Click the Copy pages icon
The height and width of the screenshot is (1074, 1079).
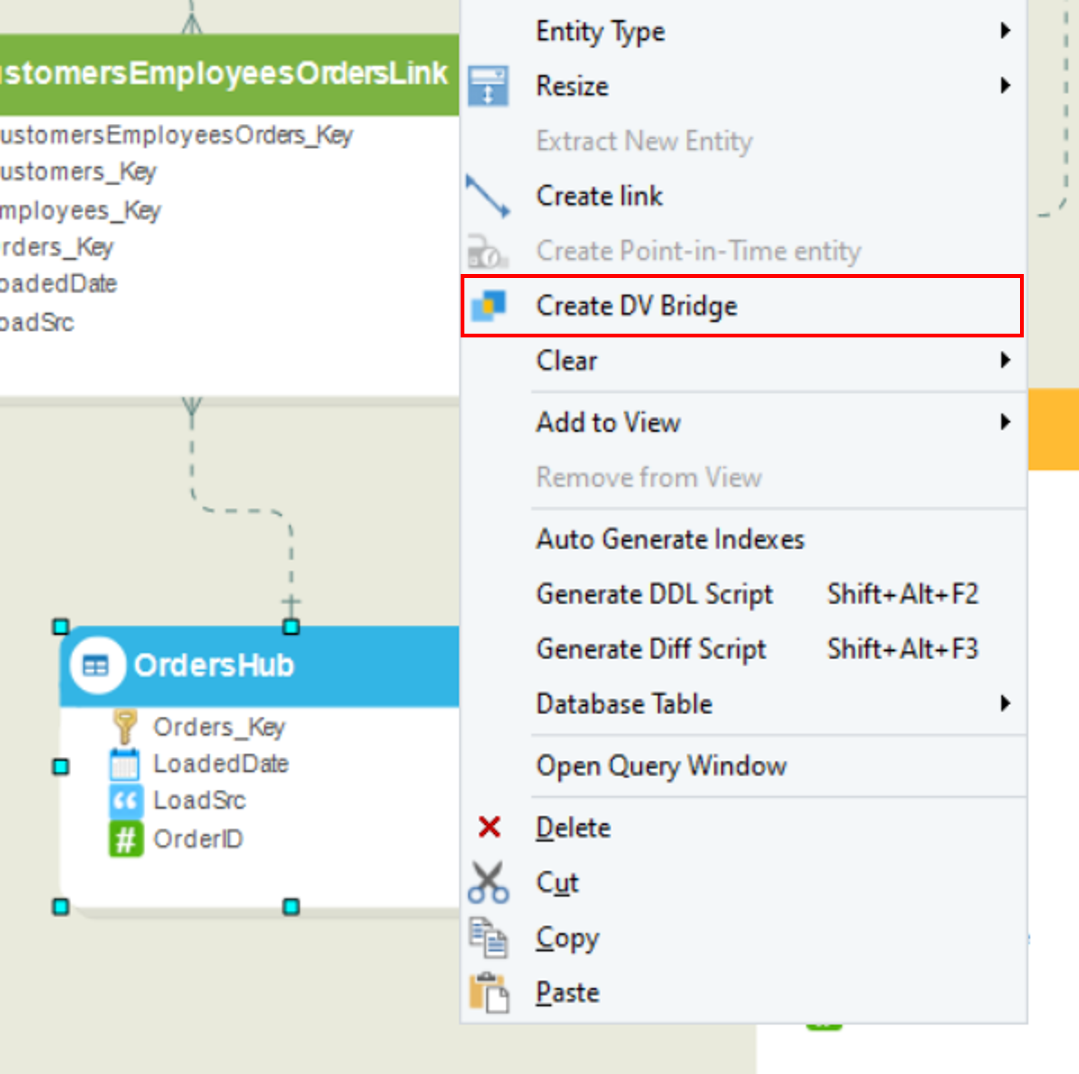(489, 938)
